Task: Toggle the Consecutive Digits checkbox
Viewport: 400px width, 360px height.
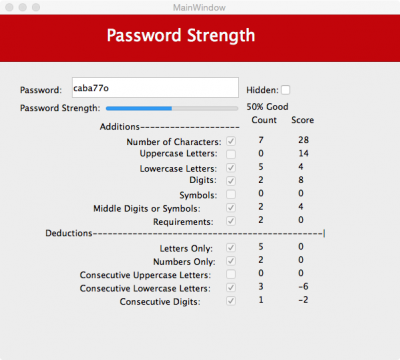Action: (231, 301)
